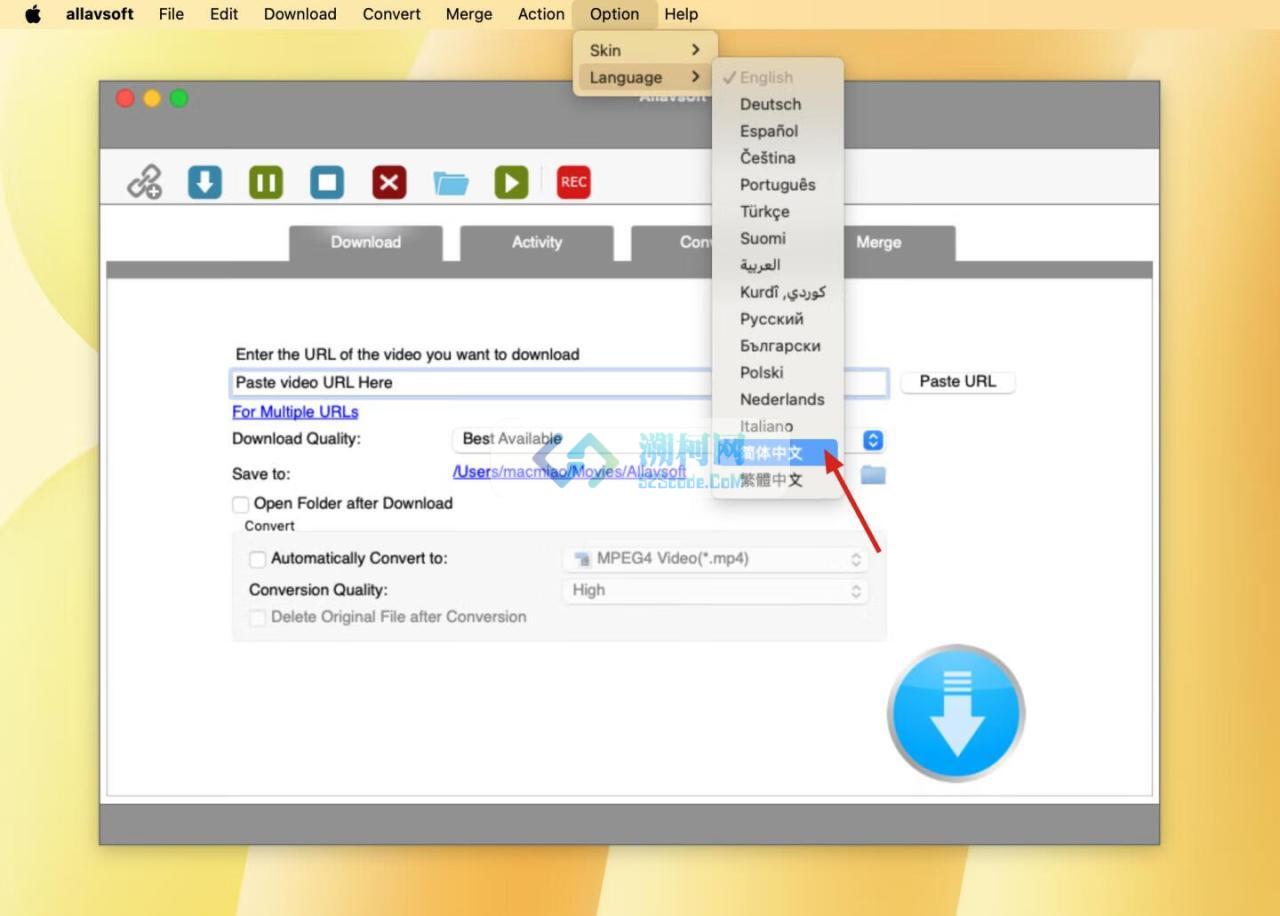Open the Apple menu
The image size is (1280, 916).
33,14
